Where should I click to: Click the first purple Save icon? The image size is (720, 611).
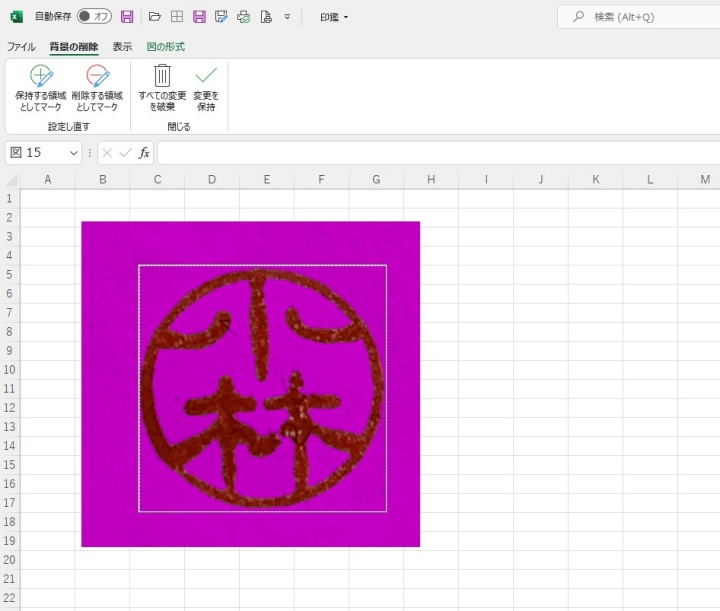[x=127, y=17]
